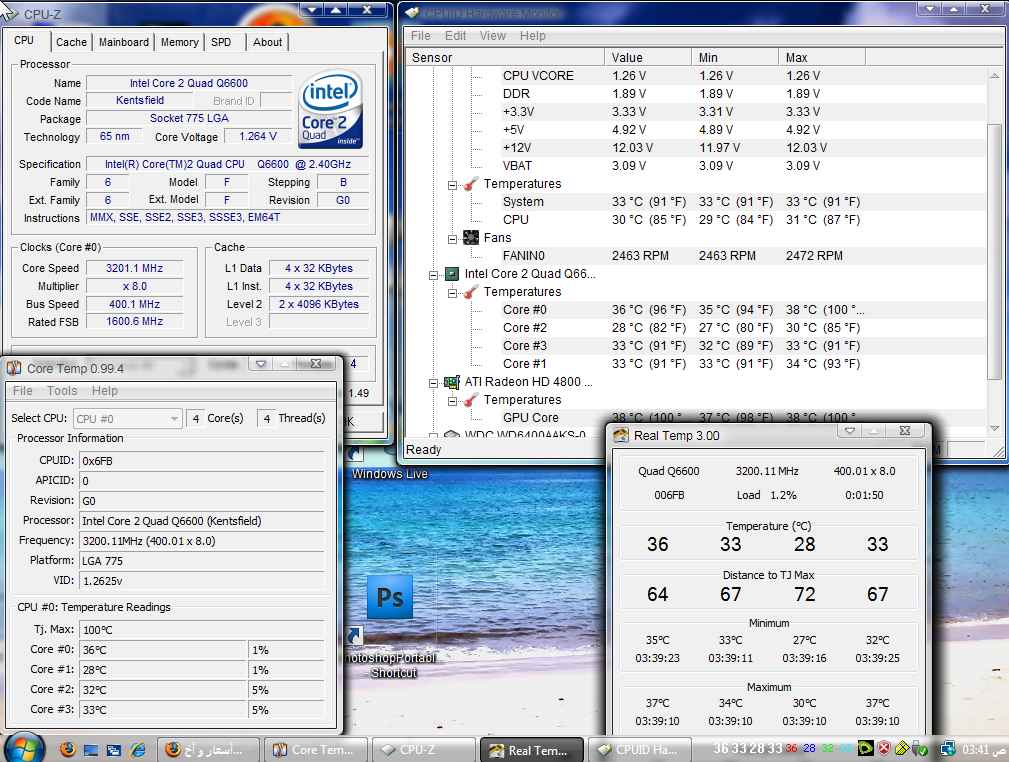Switch to Mainboard tab in CPU-Z
The width and height of the screenshot is (1009, 762).
(124, 42)
